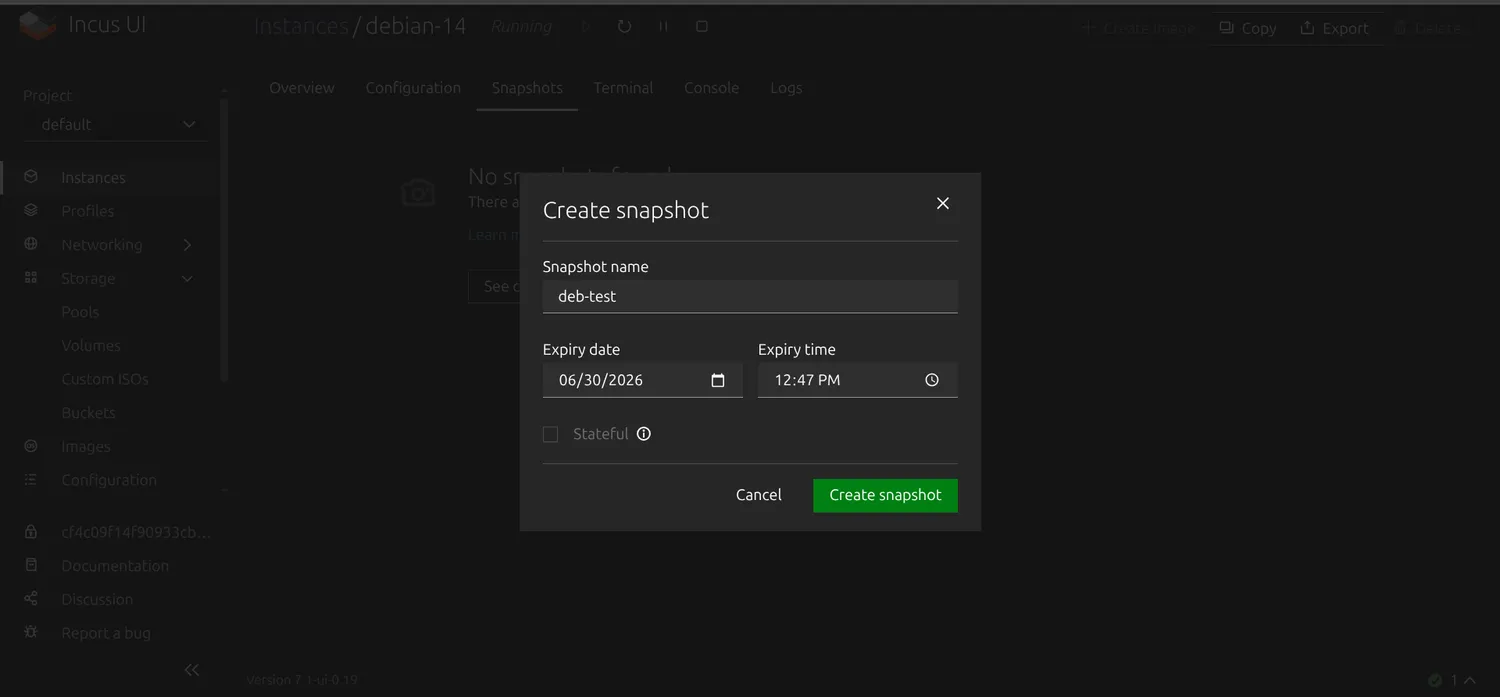The height and width of the screenshot is (697, 1500).
Task: Set the Expiry date field
Action: (643, 380)
